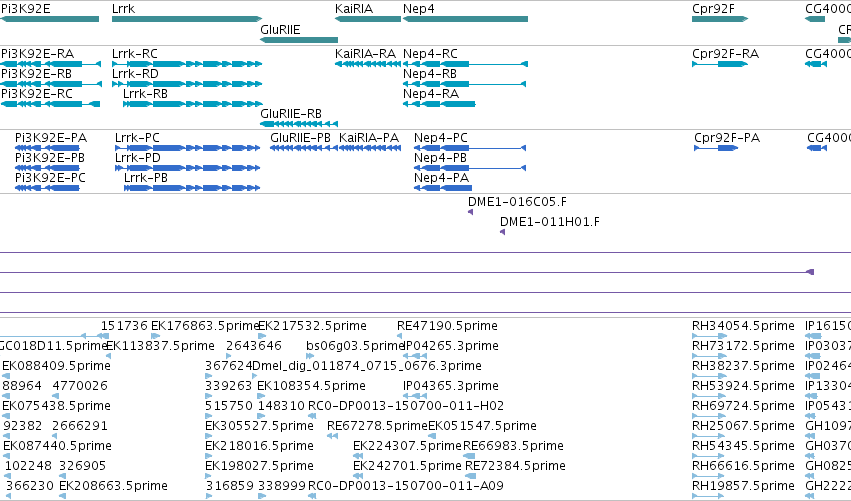Select the KaiRIA-RA transcript
Screen dimensions: 851x501
point(367,64)
